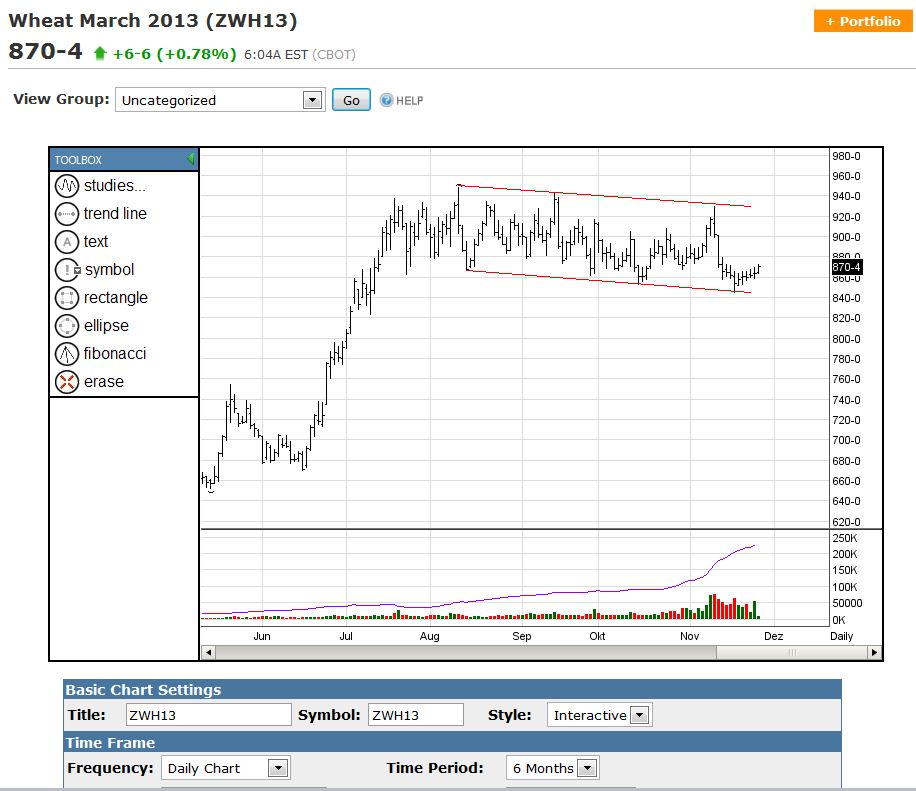Click the 250K volume axis label
Viewport: 916px width, 791px height.
click(845, 538)
